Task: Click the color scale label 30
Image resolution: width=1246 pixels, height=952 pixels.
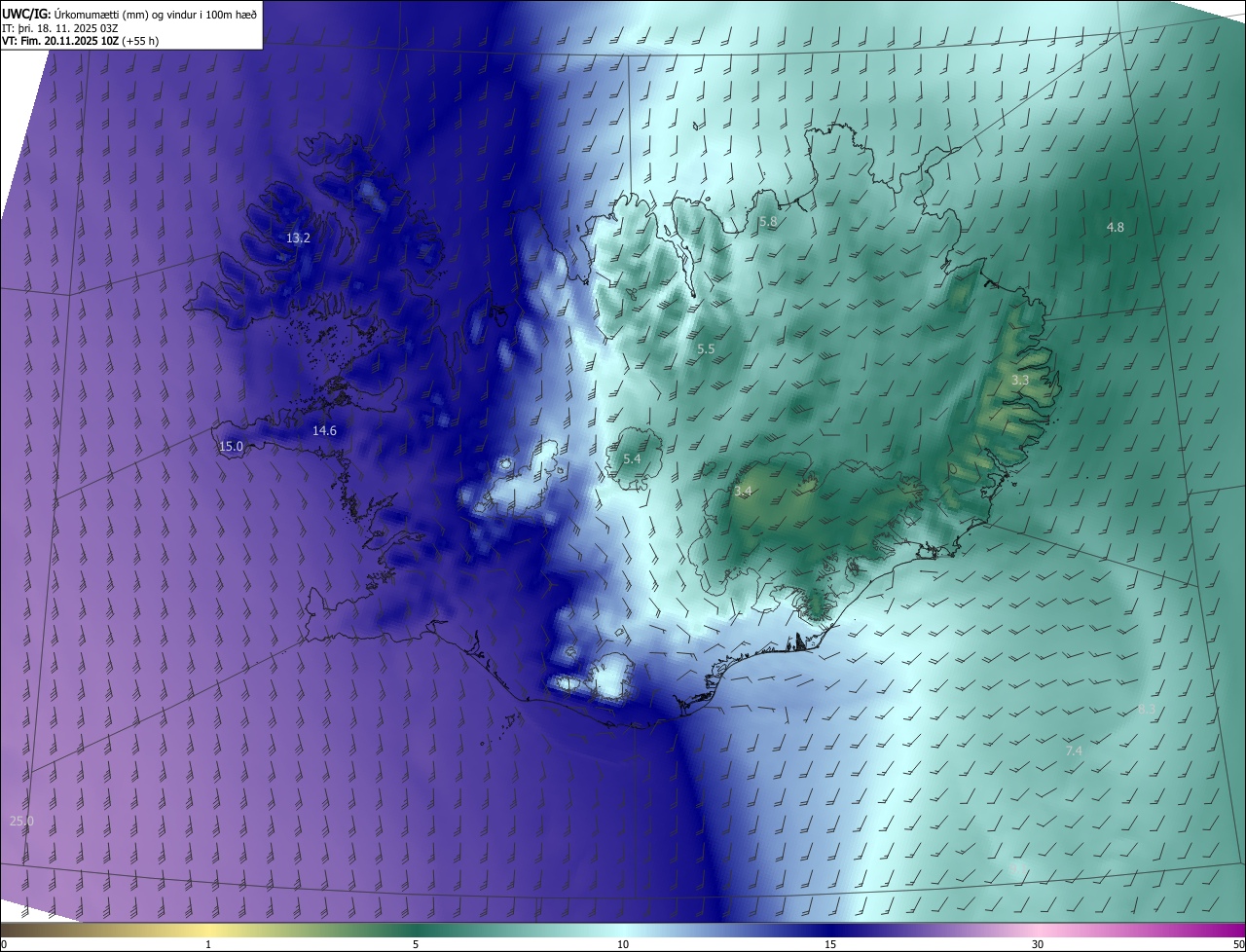Action: 1038,944
